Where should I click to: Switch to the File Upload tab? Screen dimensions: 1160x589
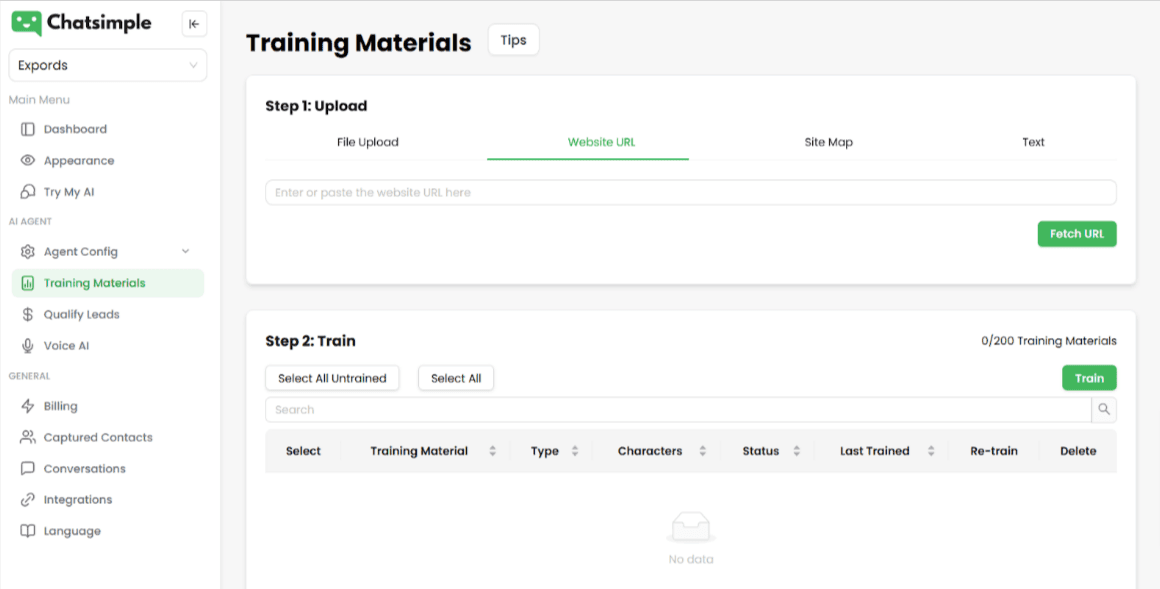point(367,142)
